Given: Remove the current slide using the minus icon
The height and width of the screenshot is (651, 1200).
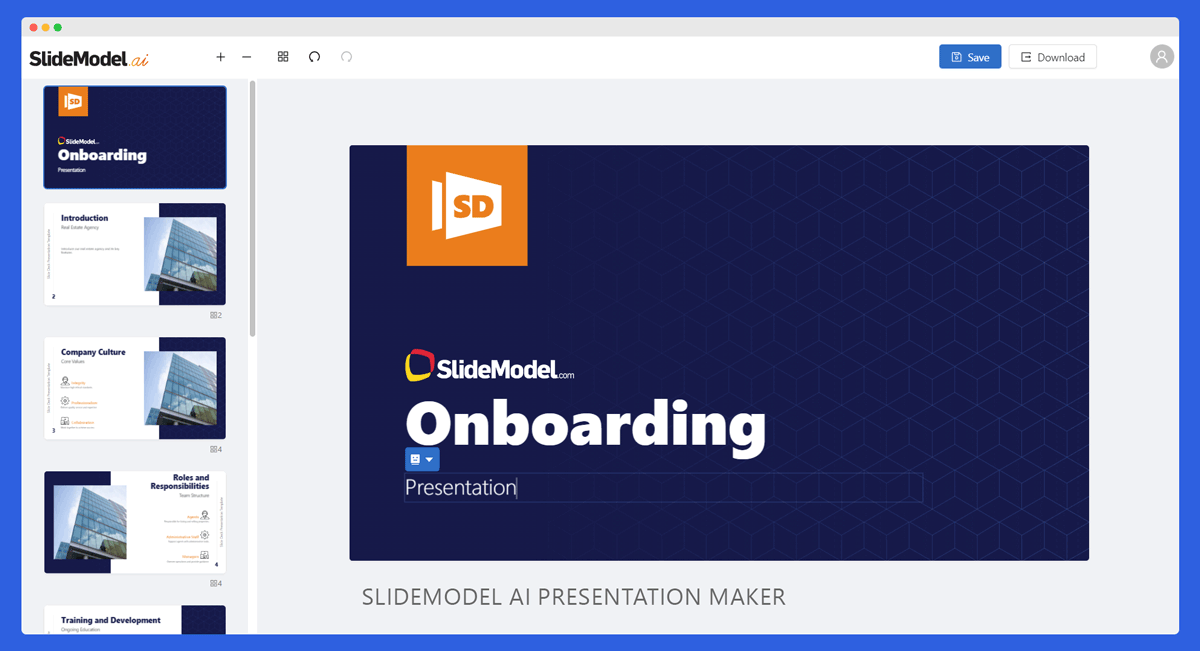Looking at the screenshot, I should [247, 57].
